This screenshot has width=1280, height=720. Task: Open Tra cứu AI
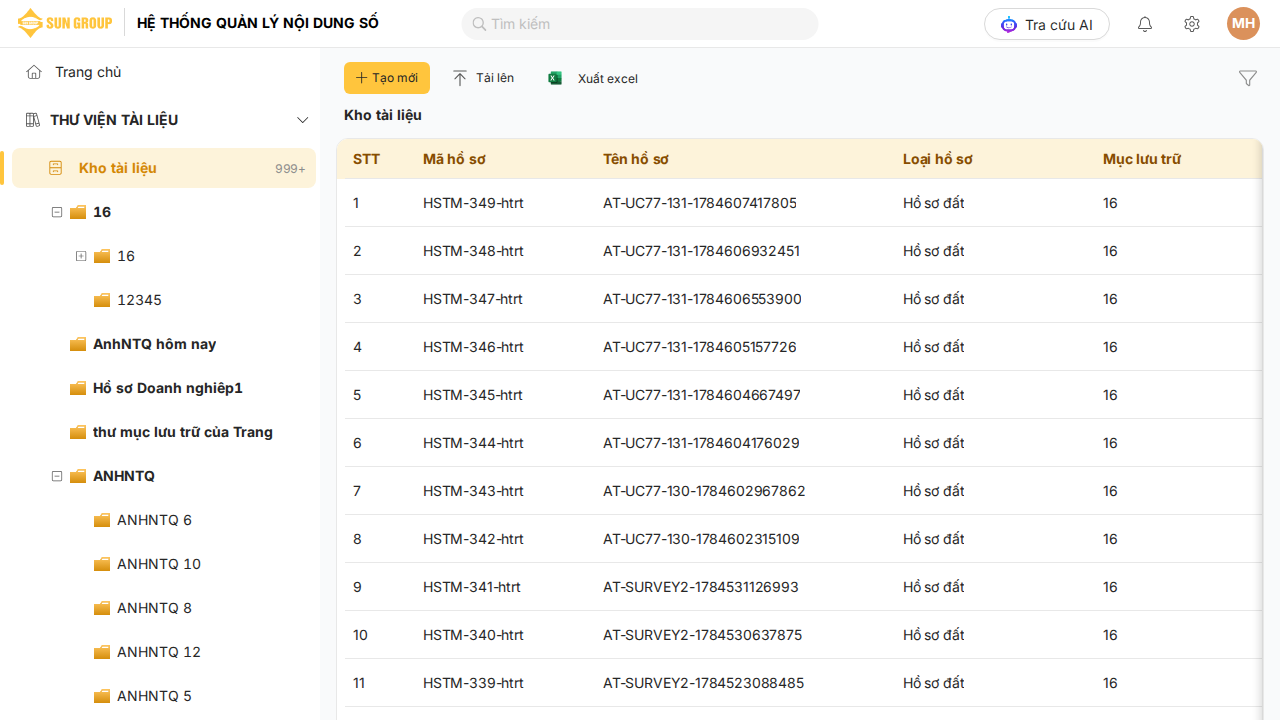pyautogui.click(x=1047, y=24)
